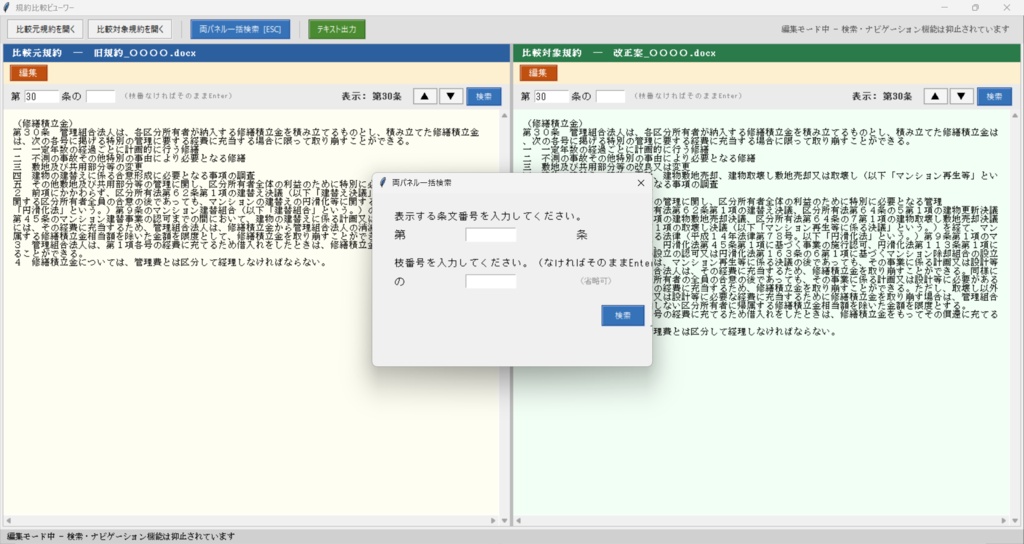Focus right panel article number field
The height and width of the screenshot is (544, 1024).
551,97
